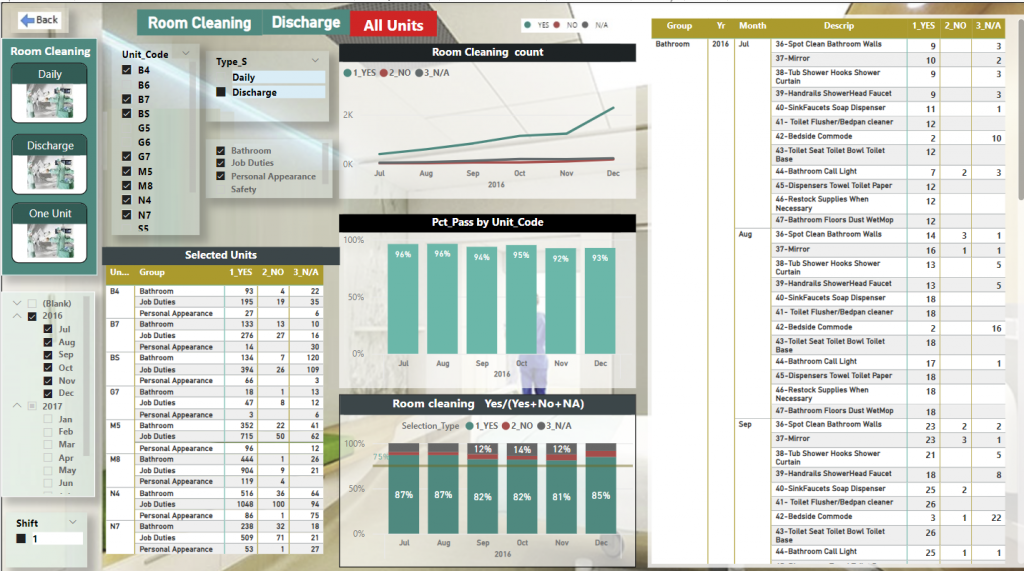
Task: Toggle the Jul 2016 month checkbox
Action: (x=48, y=329)
